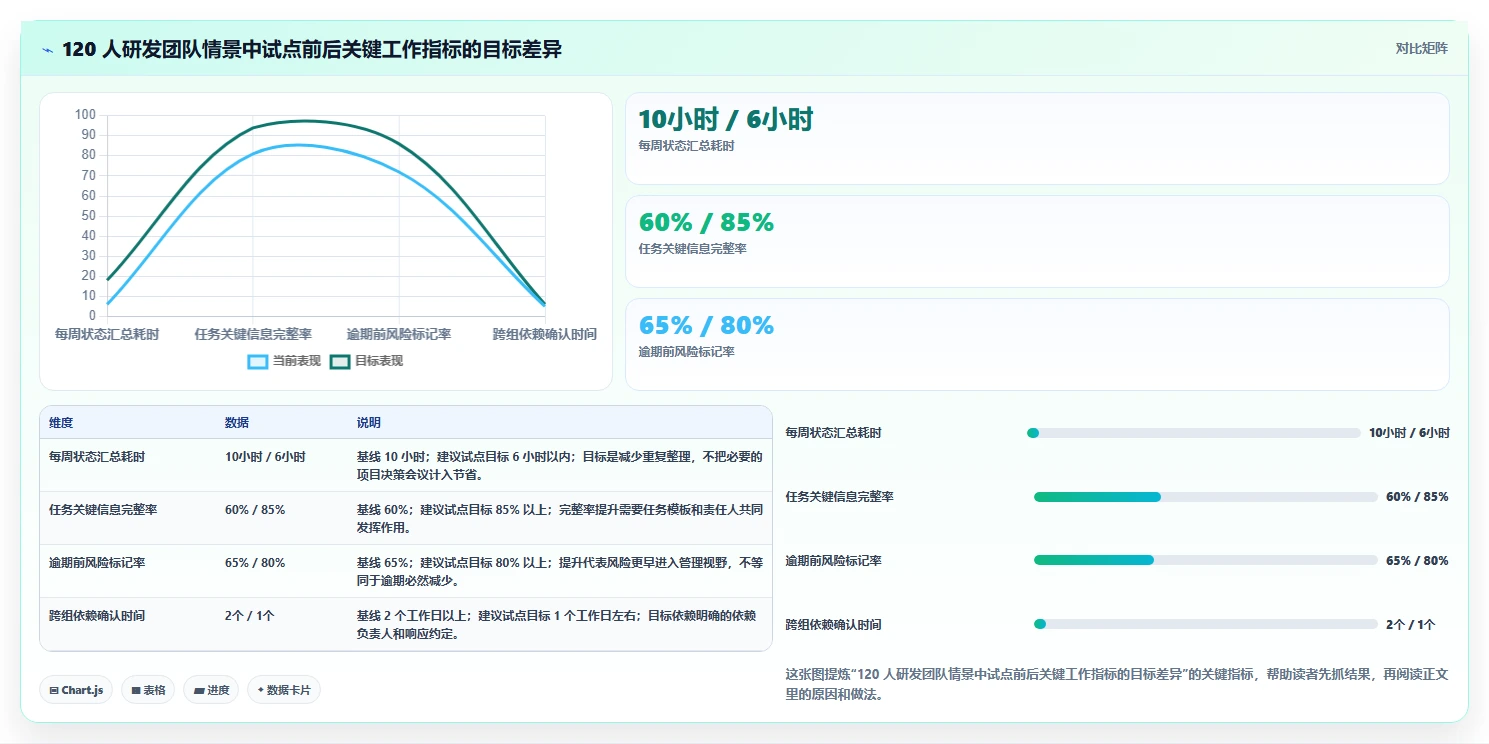
Task: Click the 65% / 80% data card heading
Action: [706, 326]
